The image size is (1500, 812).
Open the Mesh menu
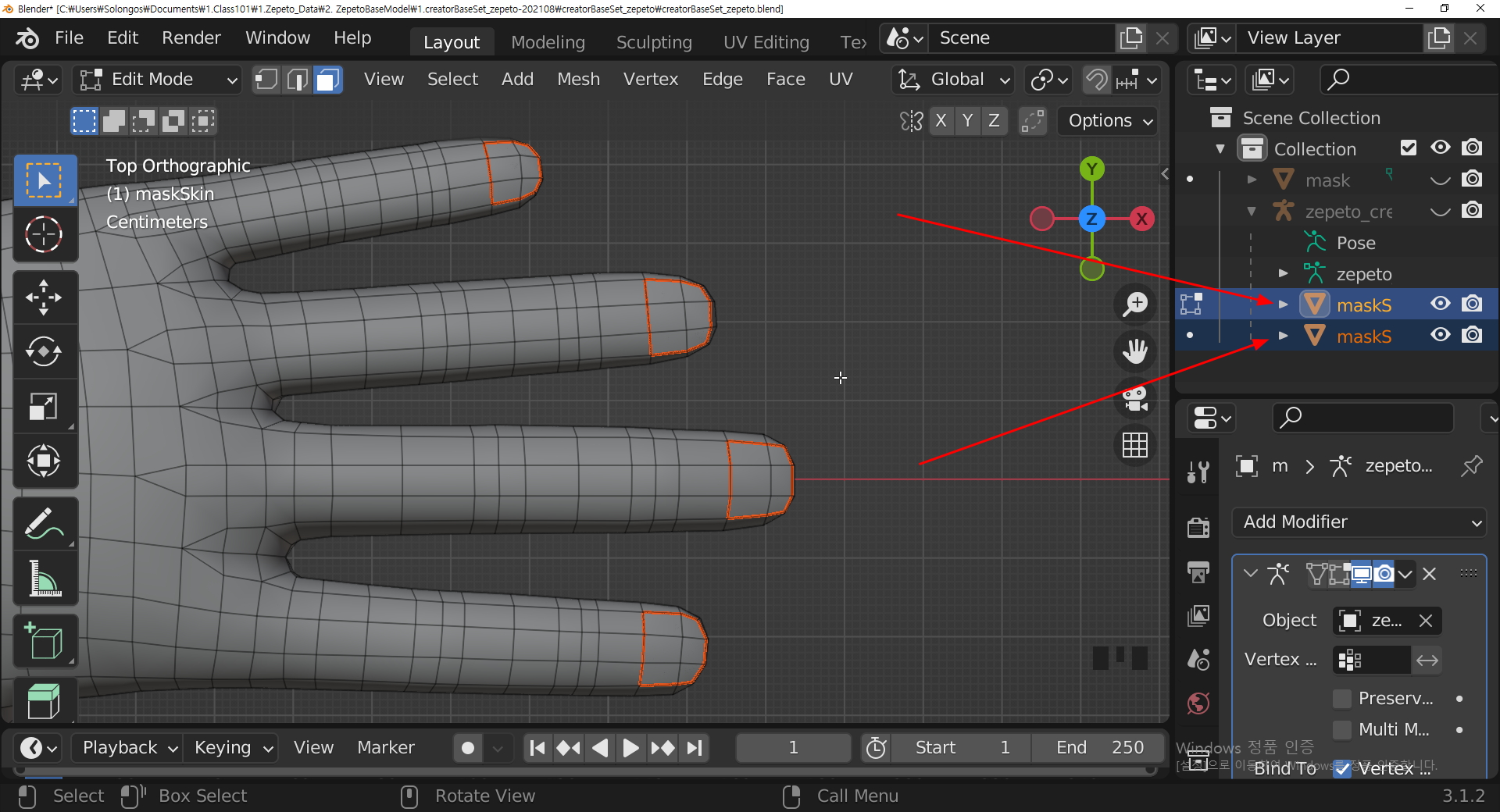[x=578, y=80]
